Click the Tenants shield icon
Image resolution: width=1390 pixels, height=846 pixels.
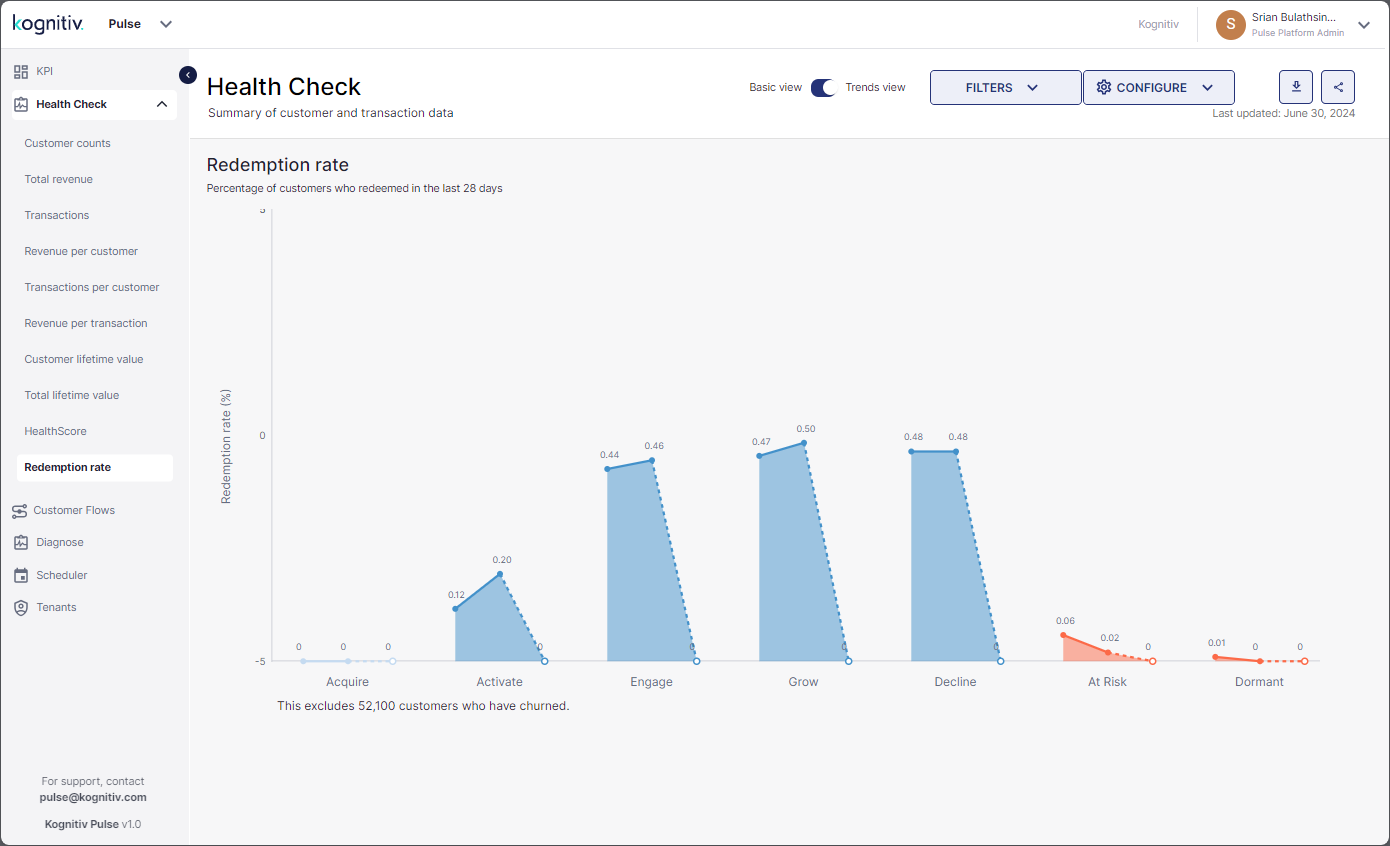[21, 607]
